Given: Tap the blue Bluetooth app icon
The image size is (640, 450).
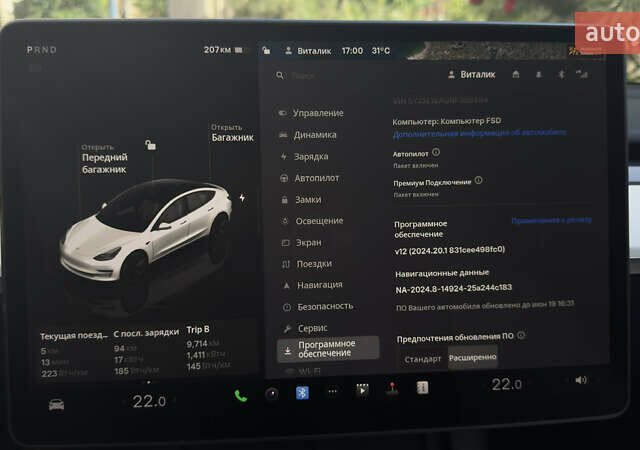Looking at the screenshot, I should 302,392.
